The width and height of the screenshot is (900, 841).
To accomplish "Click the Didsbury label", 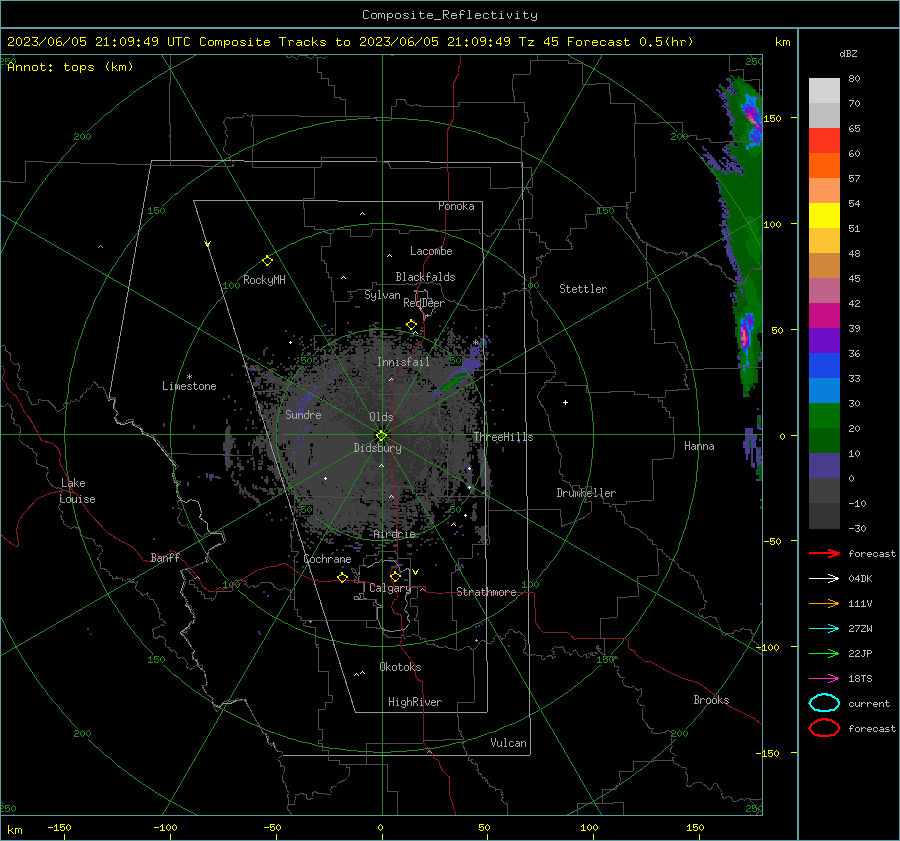I will (x=378, y=448).
